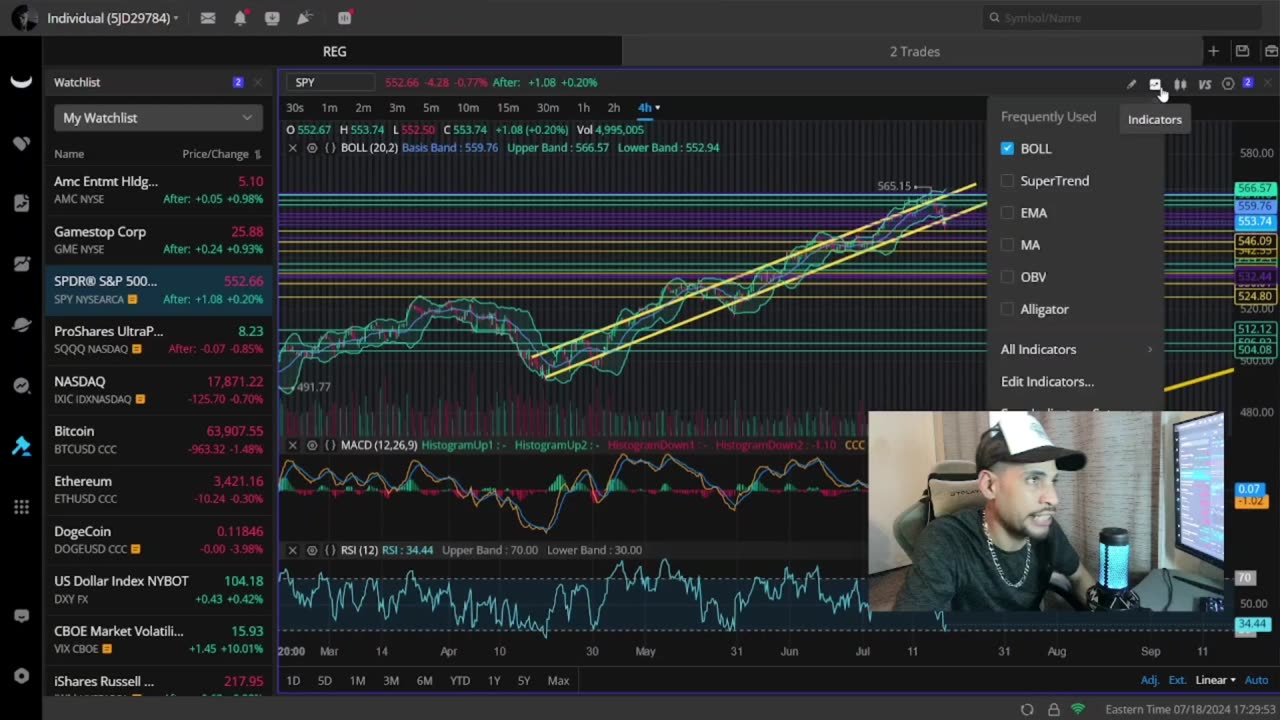
Task: Click the red-dotted chart icon in the top bar
Action: 345,18
